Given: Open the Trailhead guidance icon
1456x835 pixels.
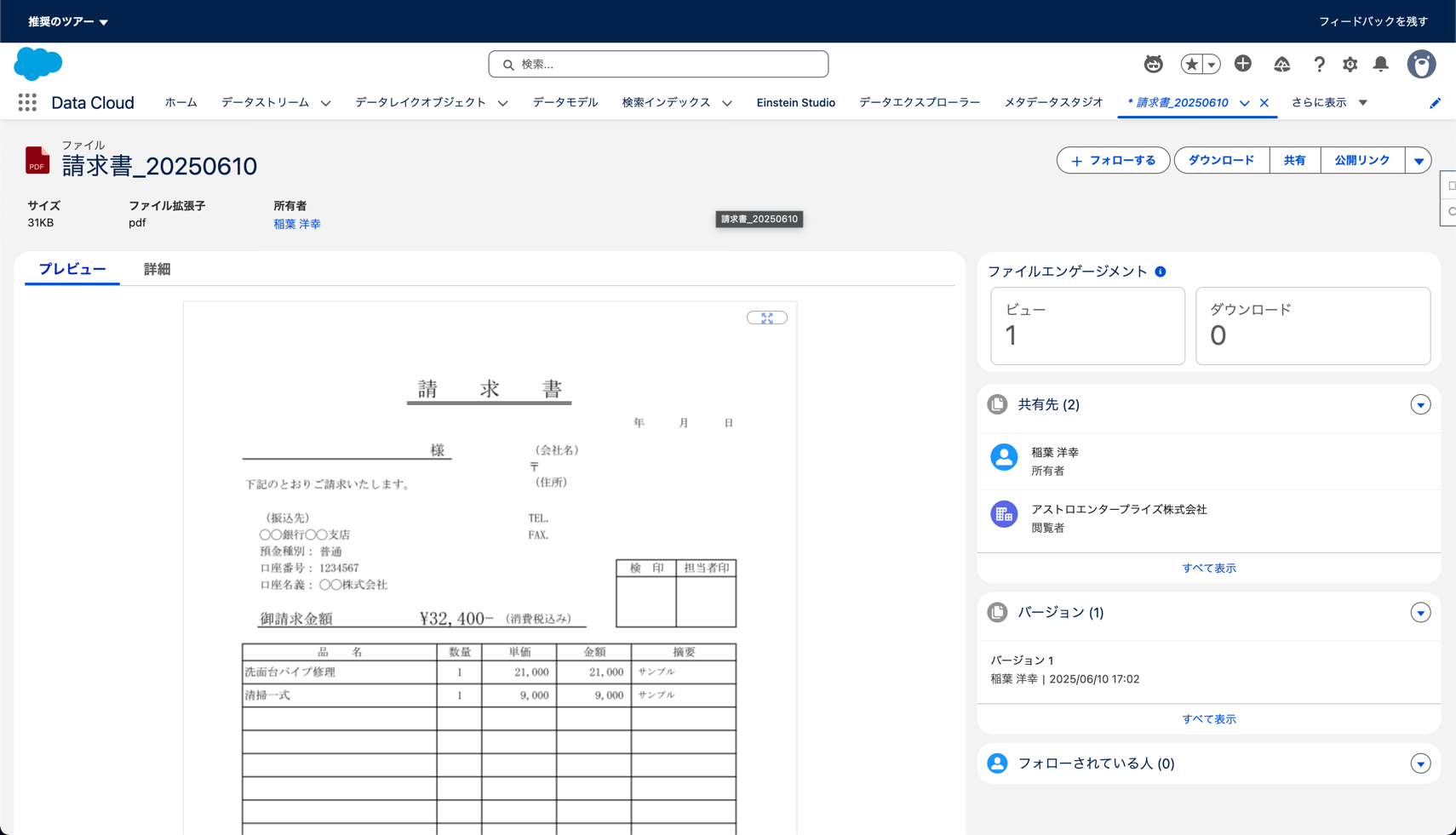Looking at the screenshot, I should [1281, 65].
